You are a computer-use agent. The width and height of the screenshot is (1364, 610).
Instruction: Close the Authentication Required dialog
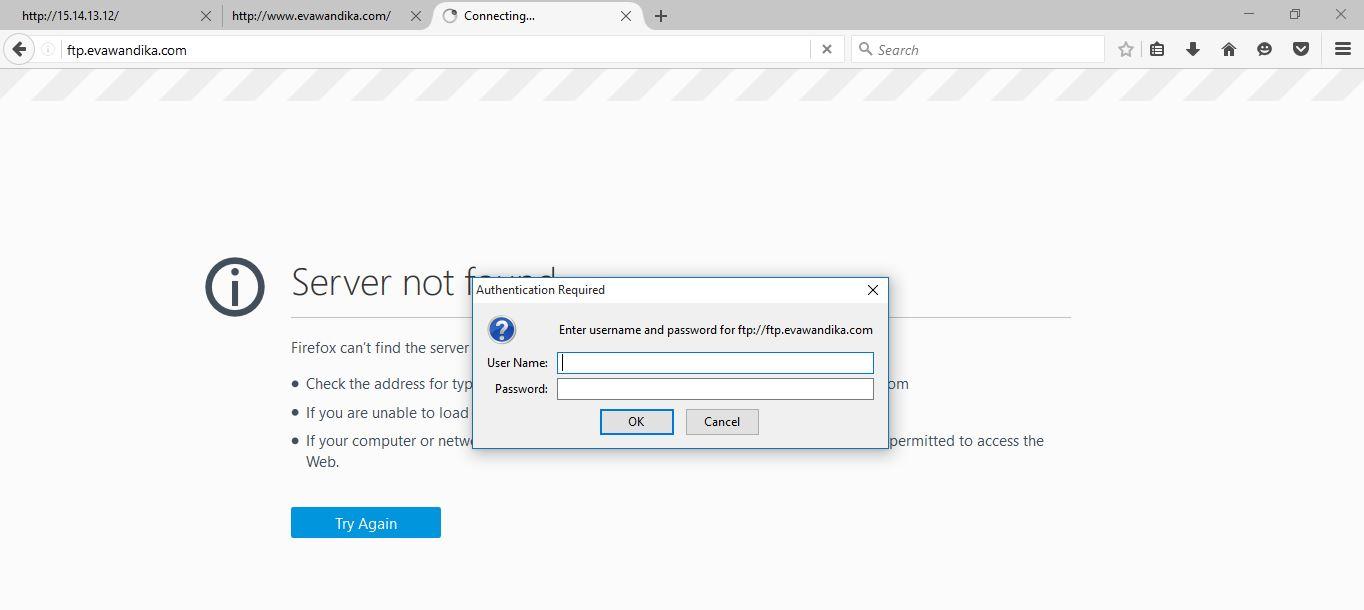pyautogui.click(x=873, y=290)
